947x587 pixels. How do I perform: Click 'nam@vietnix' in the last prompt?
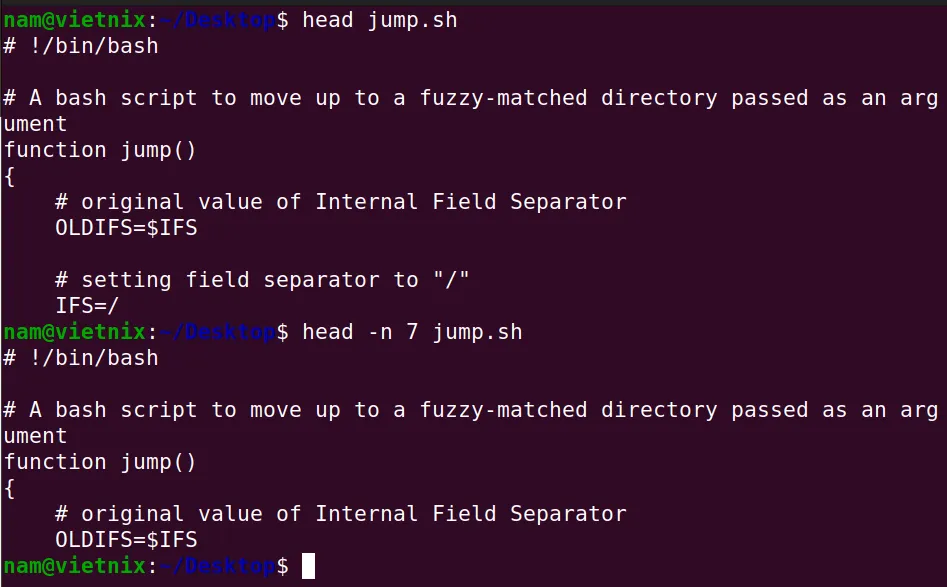click(x=74, y=566)
